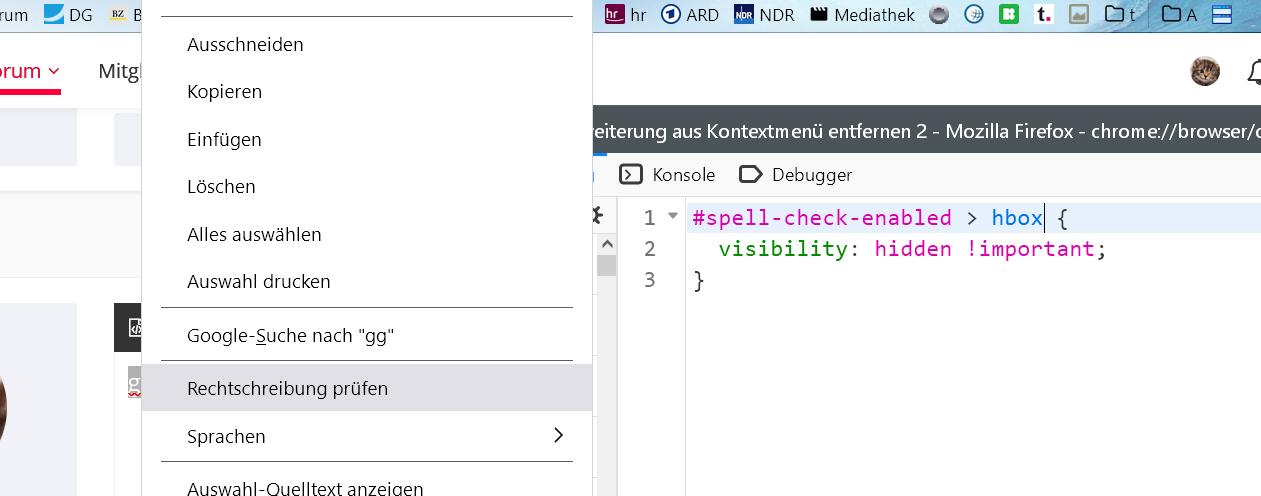
Task: Open bookmark folder "A"
Action: click(1180, 14)
